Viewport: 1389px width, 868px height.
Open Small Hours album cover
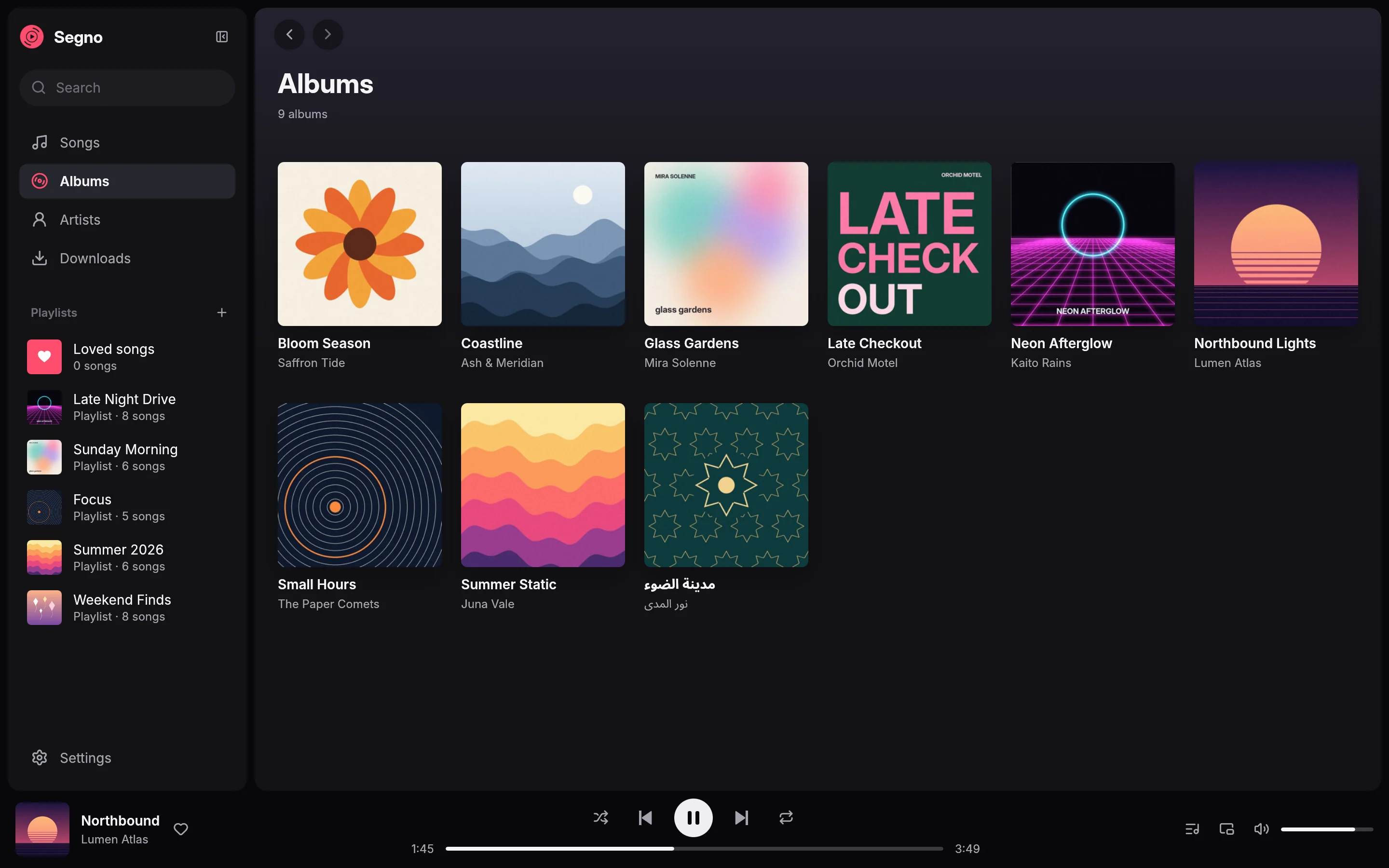(360, 485)
